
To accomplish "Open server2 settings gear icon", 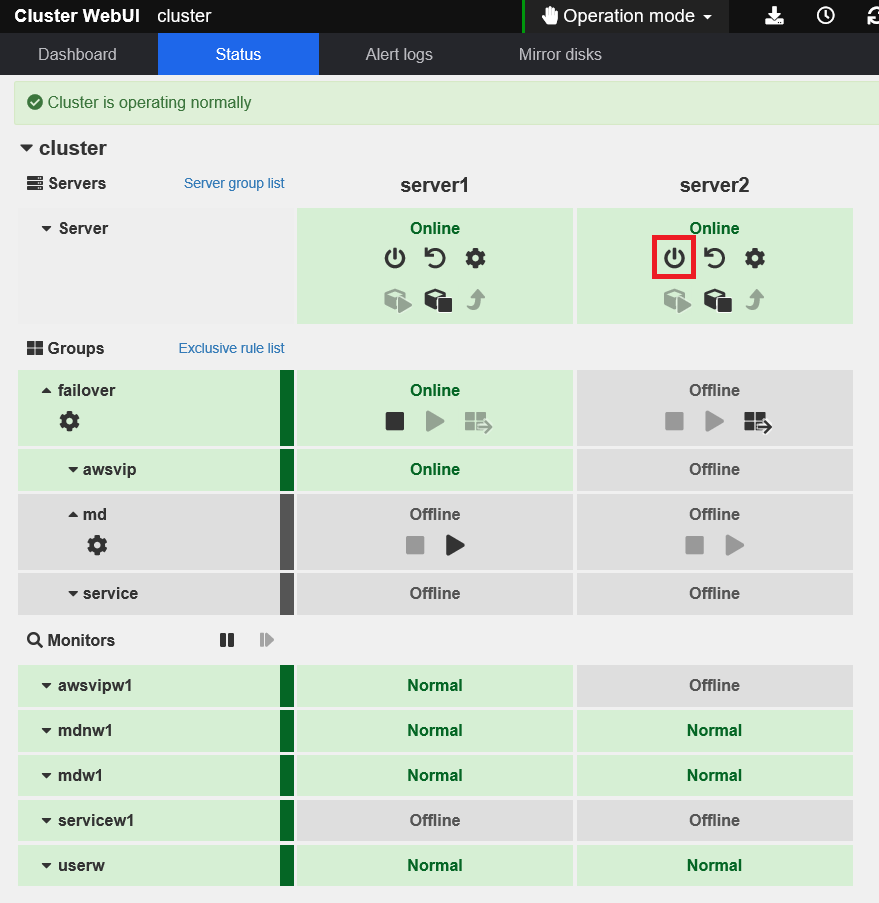I will (755, 259).
